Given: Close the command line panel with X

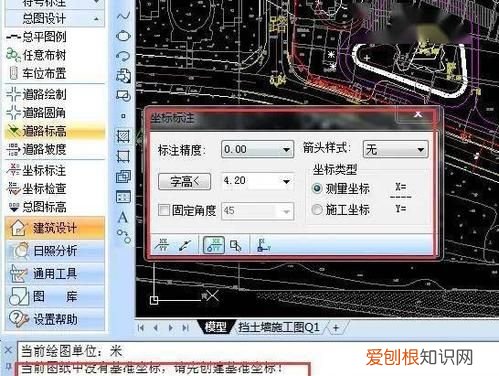Looking at the screenshot, I should point(8,350).
